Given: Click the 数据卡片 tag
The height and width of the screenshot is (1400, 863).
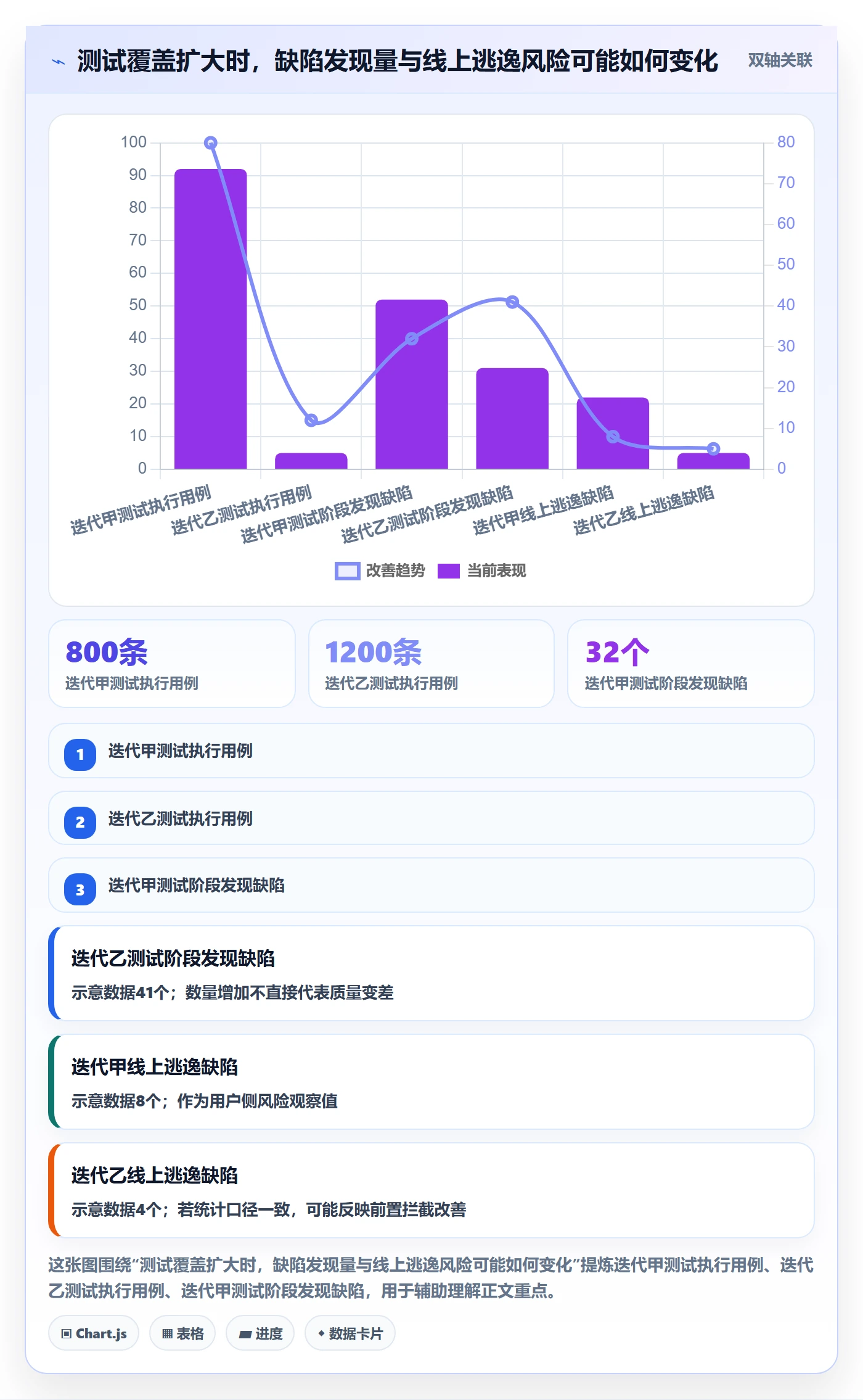Looking at the screenshot, I should tap(350, 1333).
